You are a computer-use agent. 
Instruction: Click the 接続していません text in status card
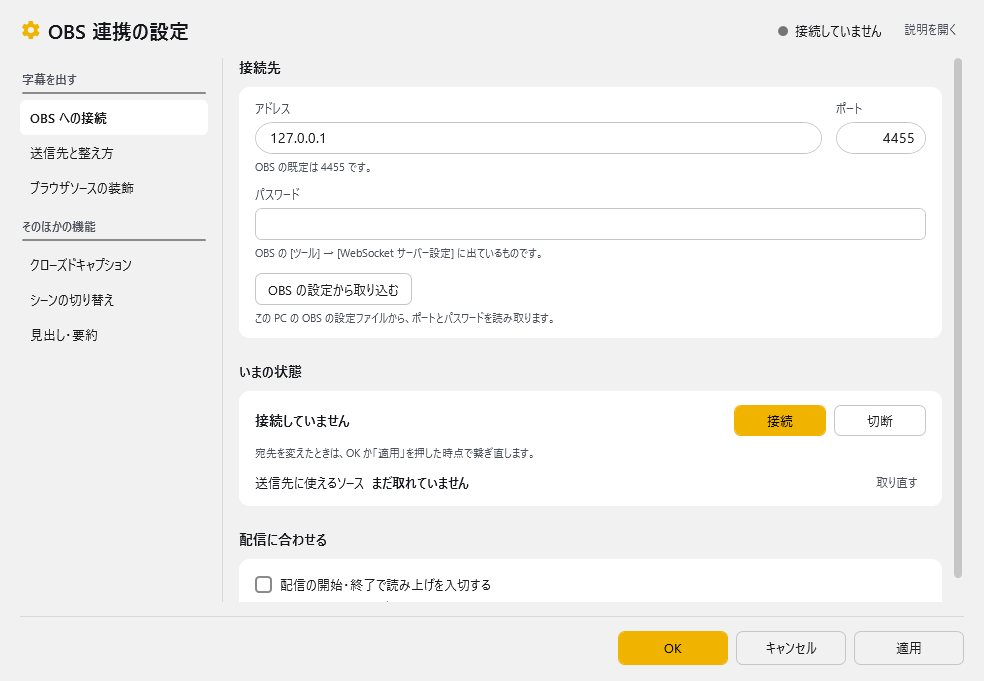click(x=302, y=421)
